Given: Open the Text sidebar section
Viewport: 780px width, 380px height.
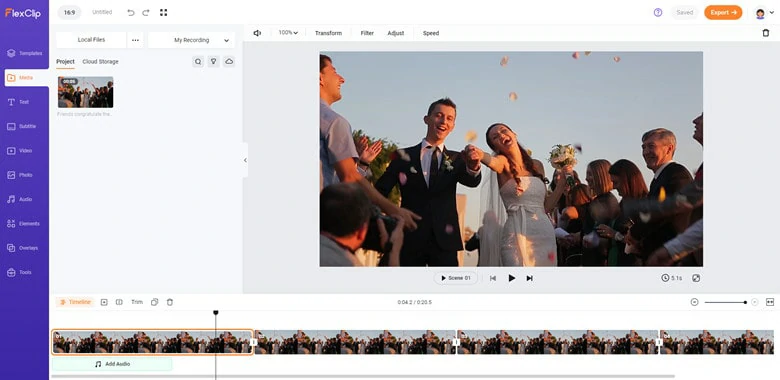Looking at the screenshot, I should 18,102.
